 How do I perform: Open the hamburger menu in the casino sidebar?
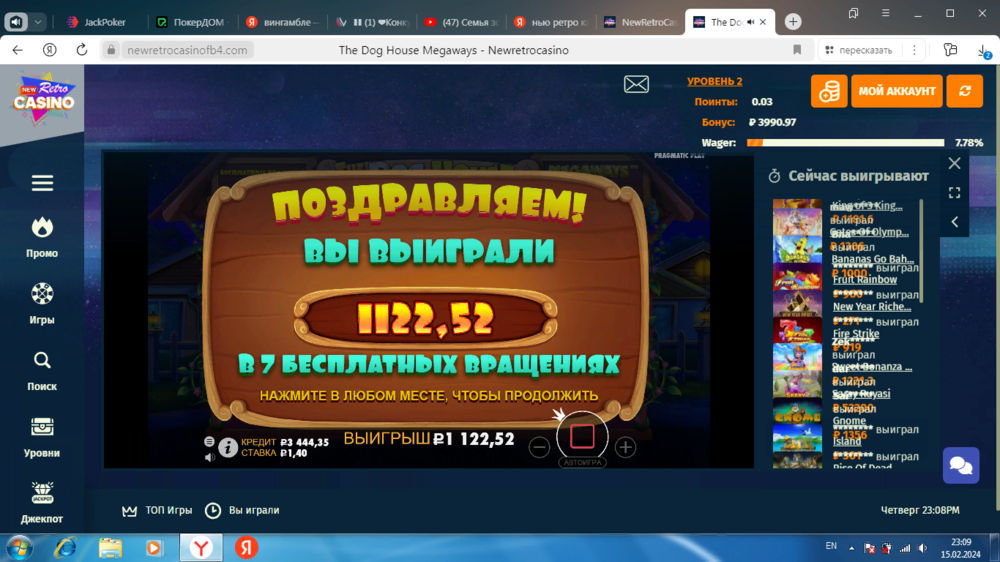point(42,183)
